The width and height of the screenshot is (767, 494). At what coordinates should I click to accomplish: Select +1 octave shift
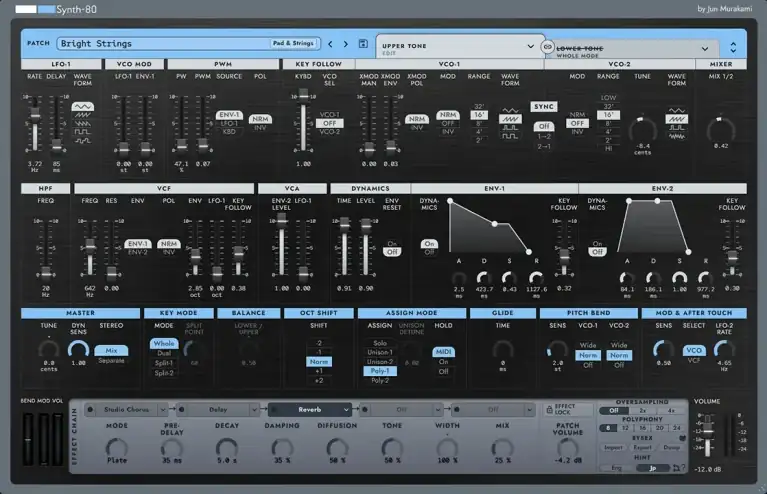click(319, 371)
